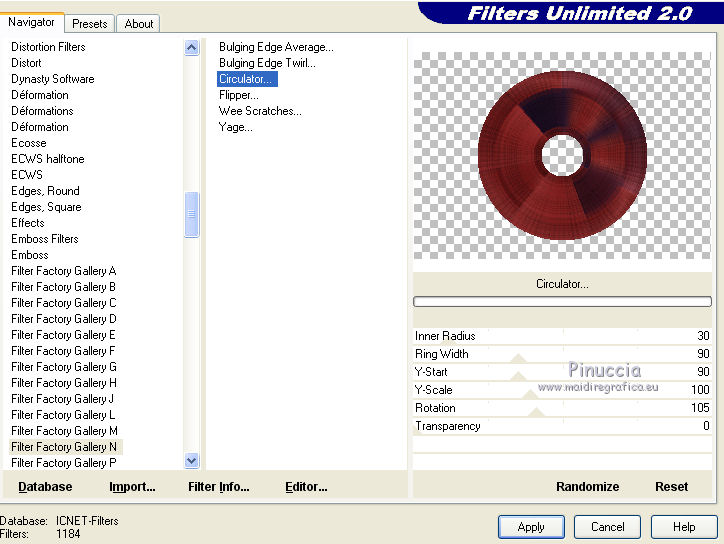Open Filter Factory Gallery P
724x544 pixels.
point(64,463)
